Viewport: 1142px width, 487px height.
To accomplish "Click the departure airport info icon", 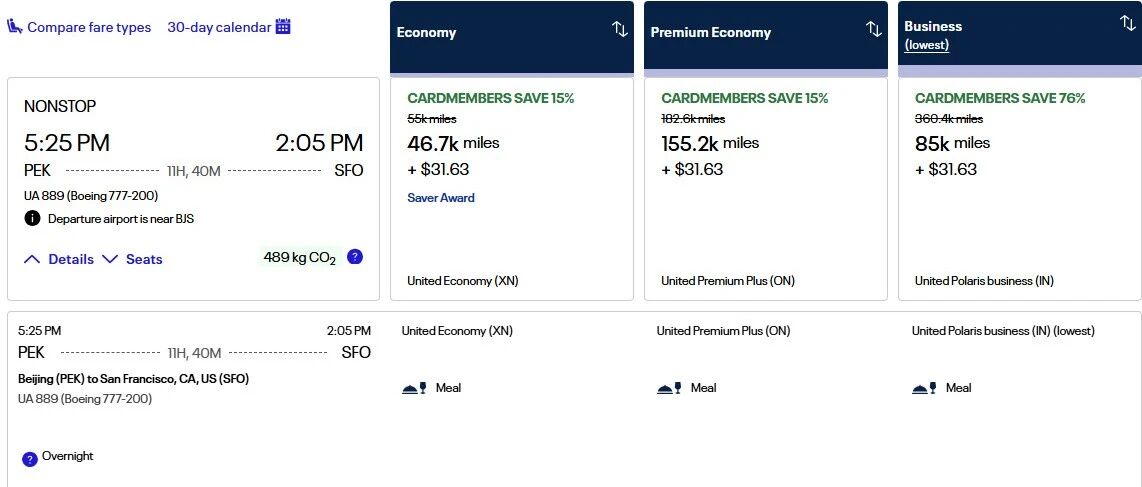I will click(32, 218).
